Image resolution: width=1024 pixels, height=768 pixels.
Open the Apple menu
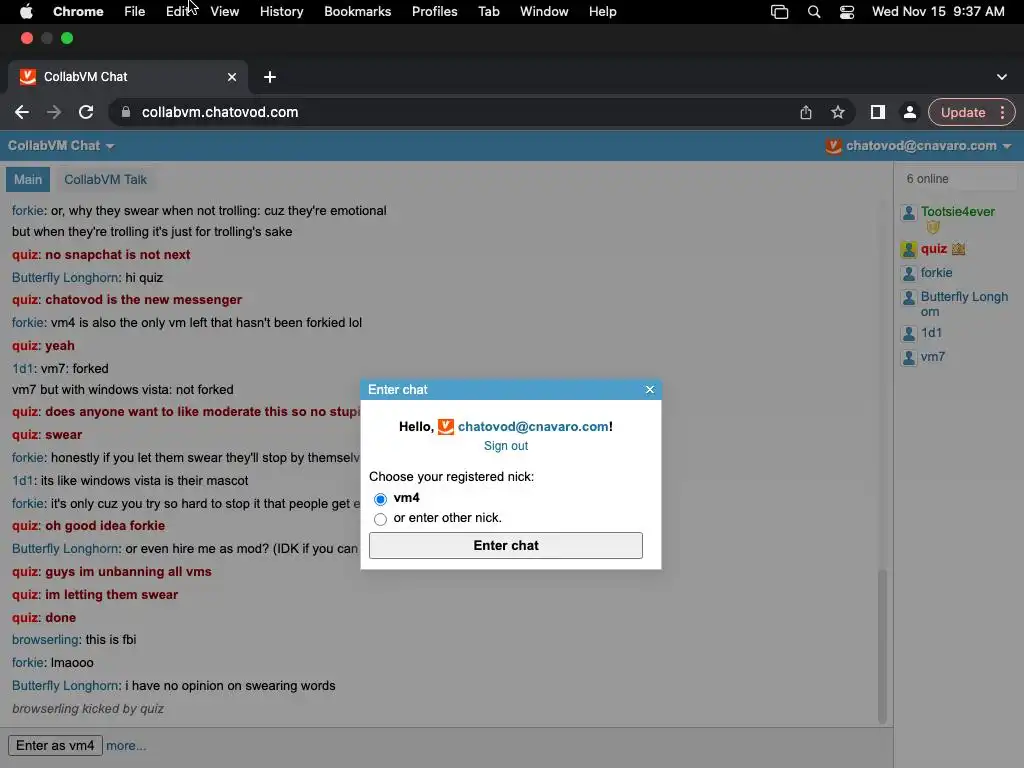click(x=26, y=12)
